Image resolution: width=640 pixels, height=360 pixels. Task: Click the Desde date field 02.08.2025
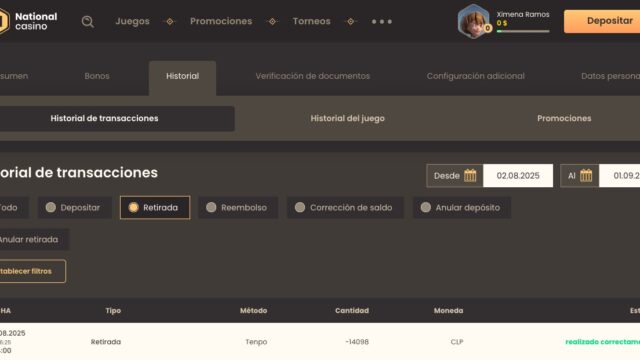pos(518,176)
